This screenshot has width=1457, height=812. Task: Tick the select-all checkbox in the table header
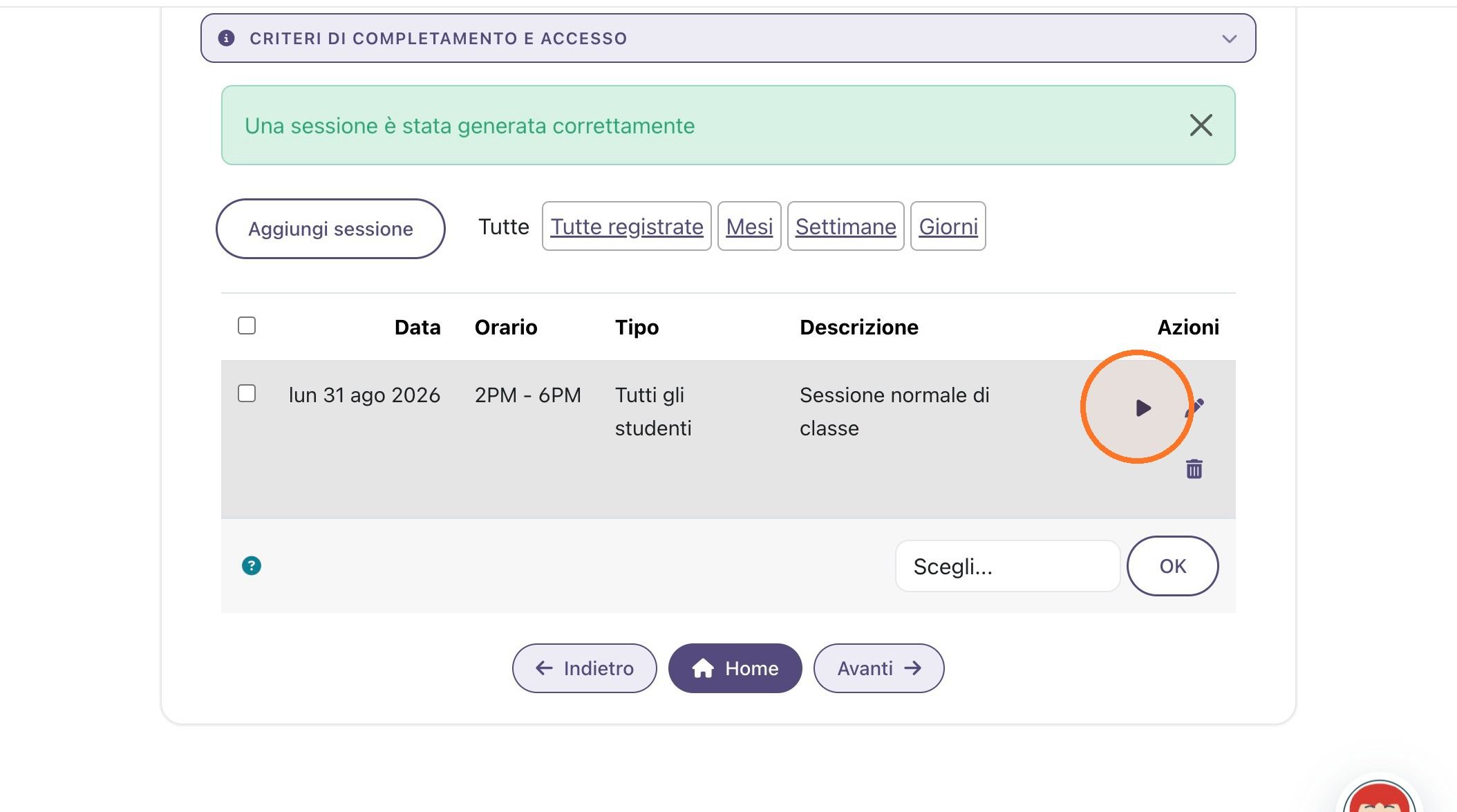coord(247,325)
